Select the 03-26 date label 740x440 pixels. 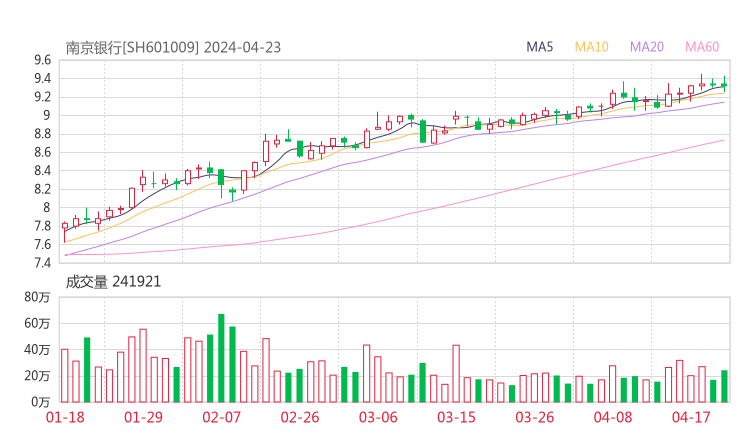pyautogui.click(x=535, y=417)
